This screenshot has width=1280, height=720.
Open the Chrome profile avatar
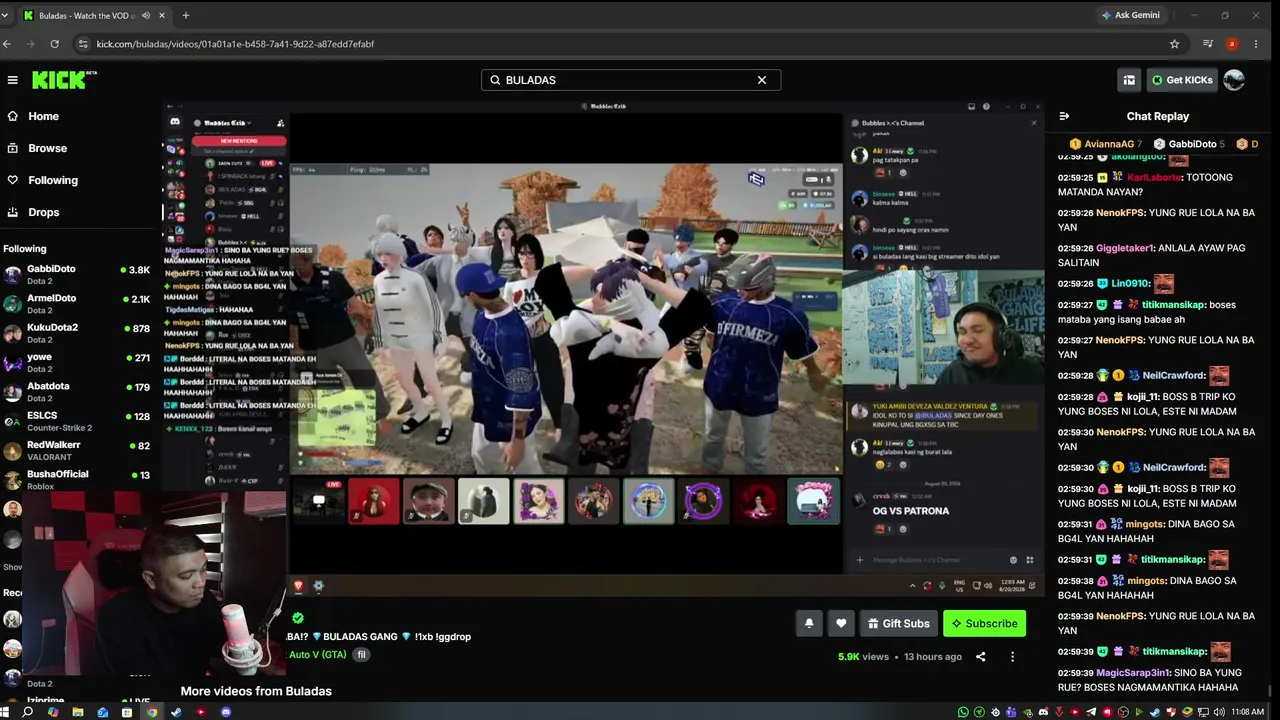tap(1232, 44)
